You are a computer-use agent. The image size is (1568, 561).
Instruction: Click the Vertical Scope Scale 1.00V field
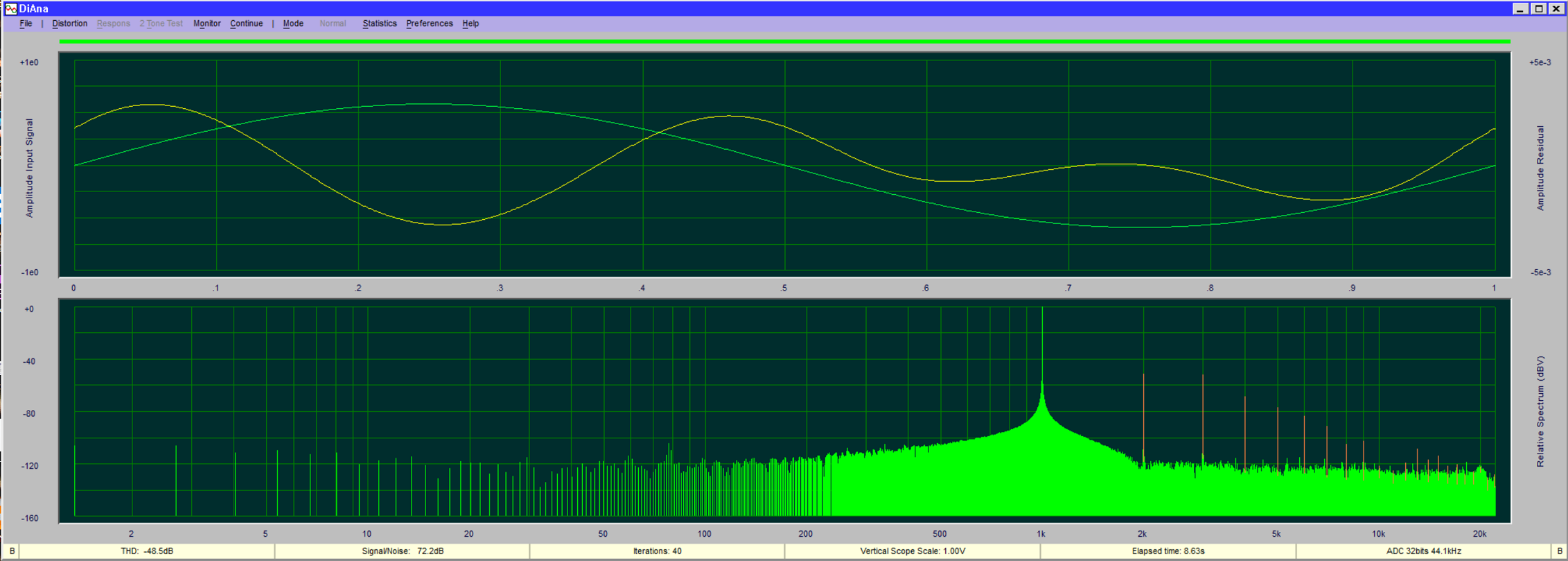click(x=913, y=551)
